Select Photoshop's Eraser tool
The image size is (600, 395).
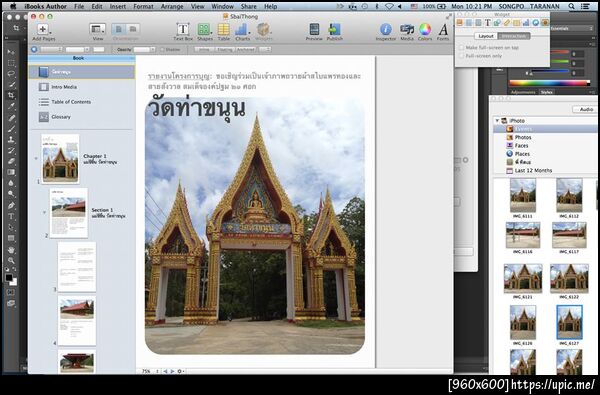point(11,161)
